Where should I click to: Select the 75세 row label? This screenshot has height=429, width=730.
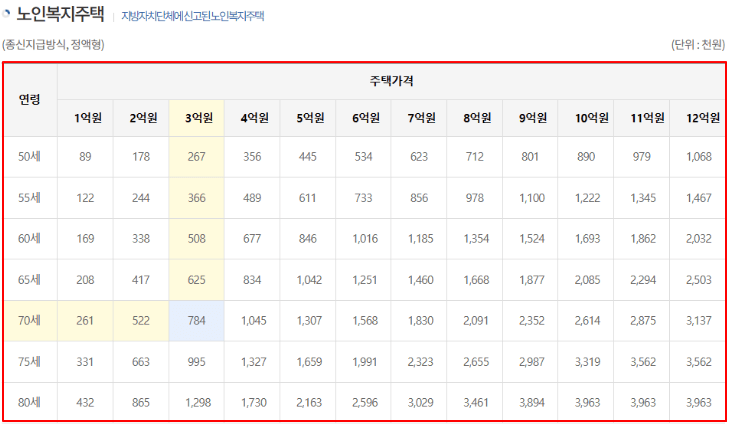pyautogui.click(x=30, y=362)
